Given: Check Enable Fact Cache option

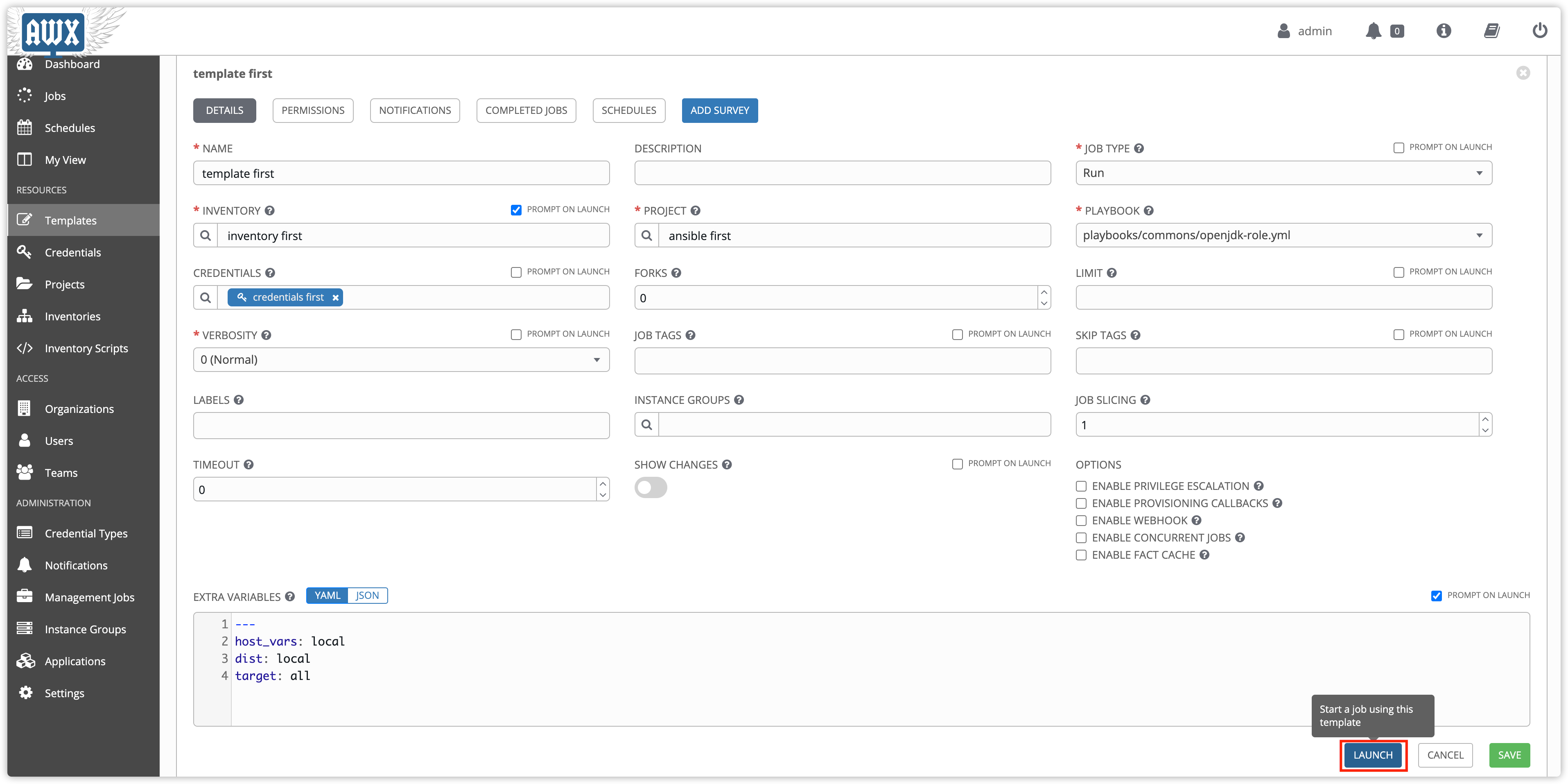Looking at the screenshot, I should [1081, 554].
